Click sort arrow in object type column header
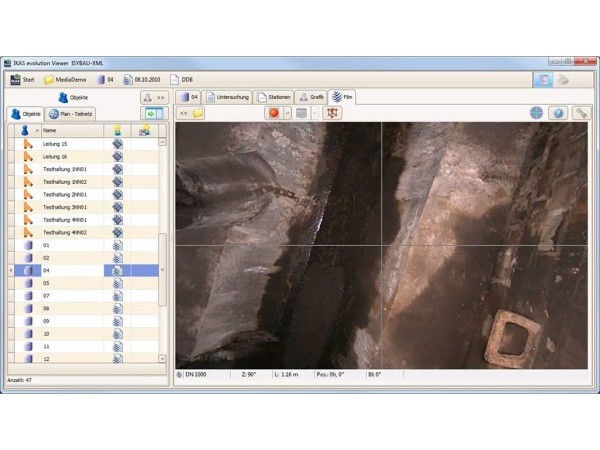The width and height of the screenshot is (600, 450). [37, 130]
